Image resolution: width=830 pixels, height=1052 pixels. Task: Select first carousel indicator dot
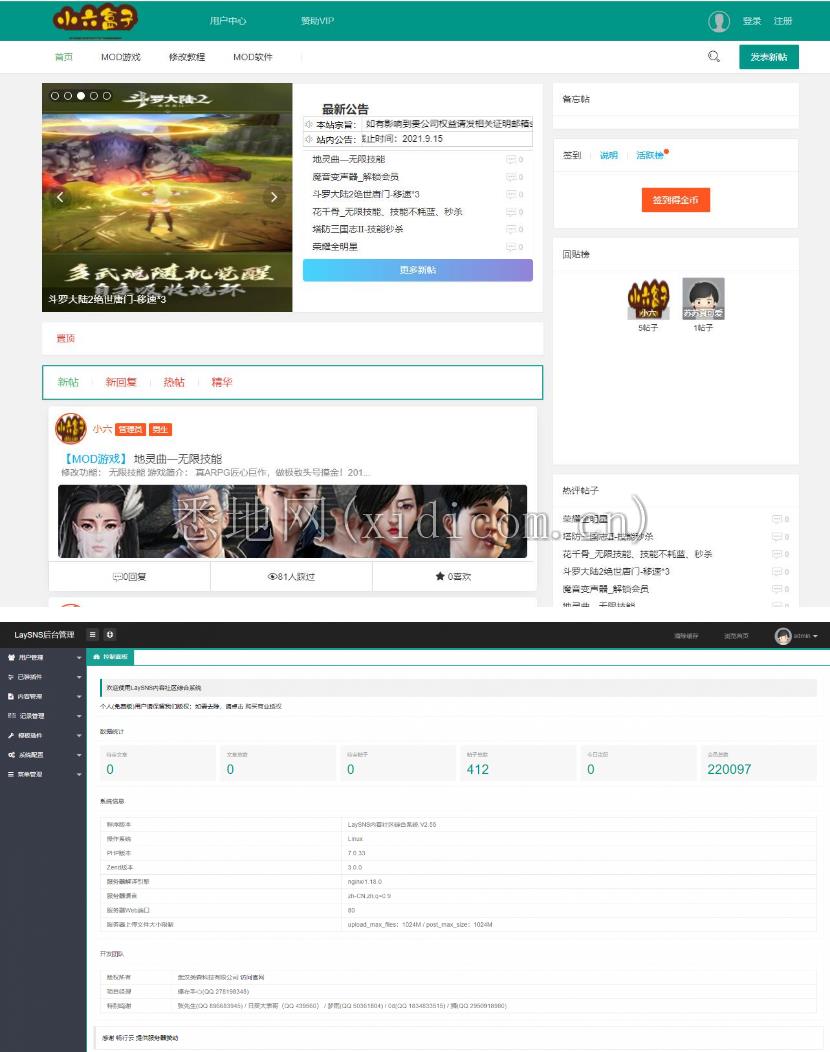coord(55,96)
